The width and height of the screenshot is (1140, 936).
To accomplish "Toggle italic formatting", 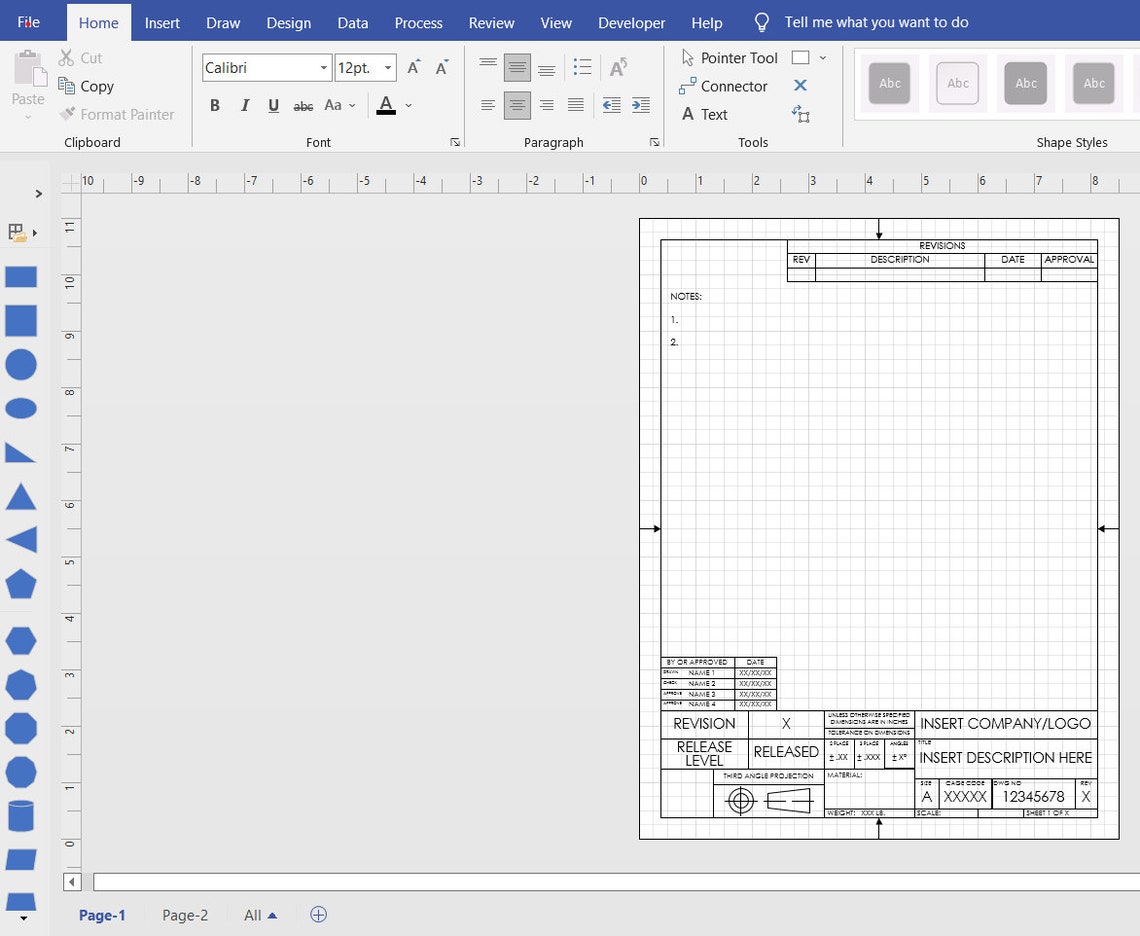I will click(244, 104).
